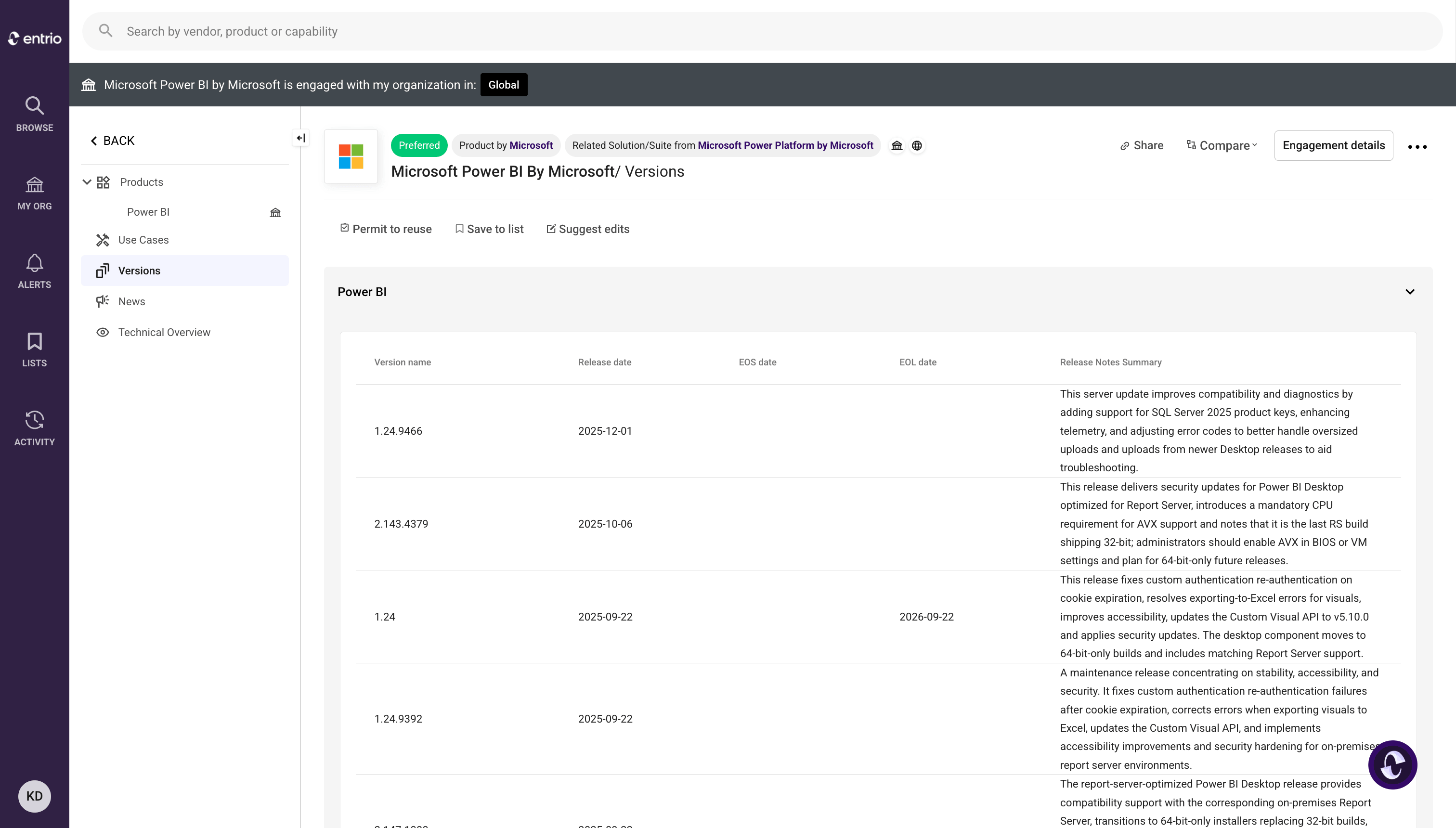Image resolution: width=1456 pixels, height=828 pixels.
Task: Click Permit to reuse
Action: [x=386, y=229]
